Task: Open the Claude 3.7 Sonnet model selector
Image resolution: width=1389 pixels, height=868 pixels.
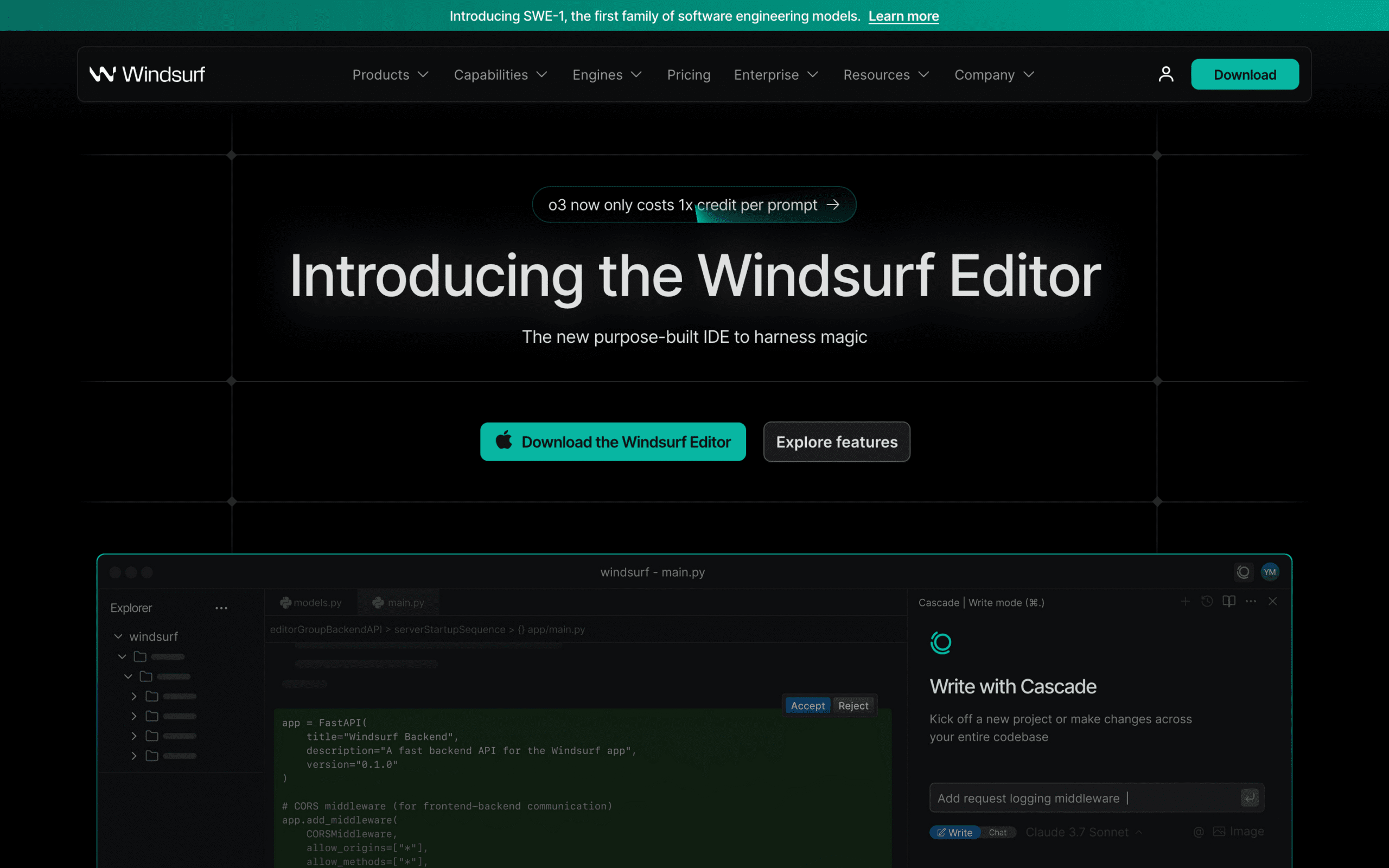Action: click(x=1084, y=832)
